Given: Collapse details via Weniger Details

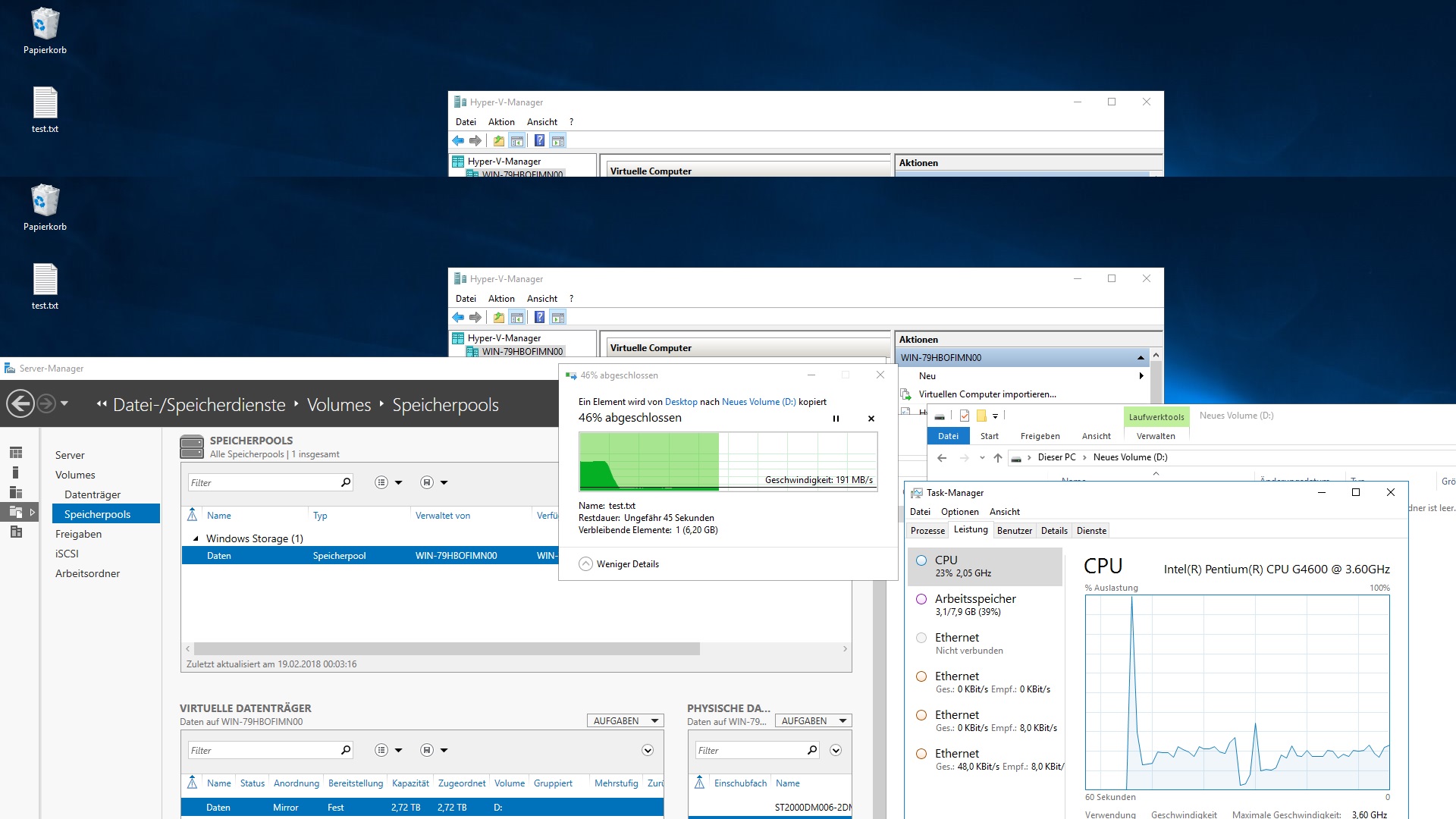Looking at the screenshot, I should tap(619, 564).
